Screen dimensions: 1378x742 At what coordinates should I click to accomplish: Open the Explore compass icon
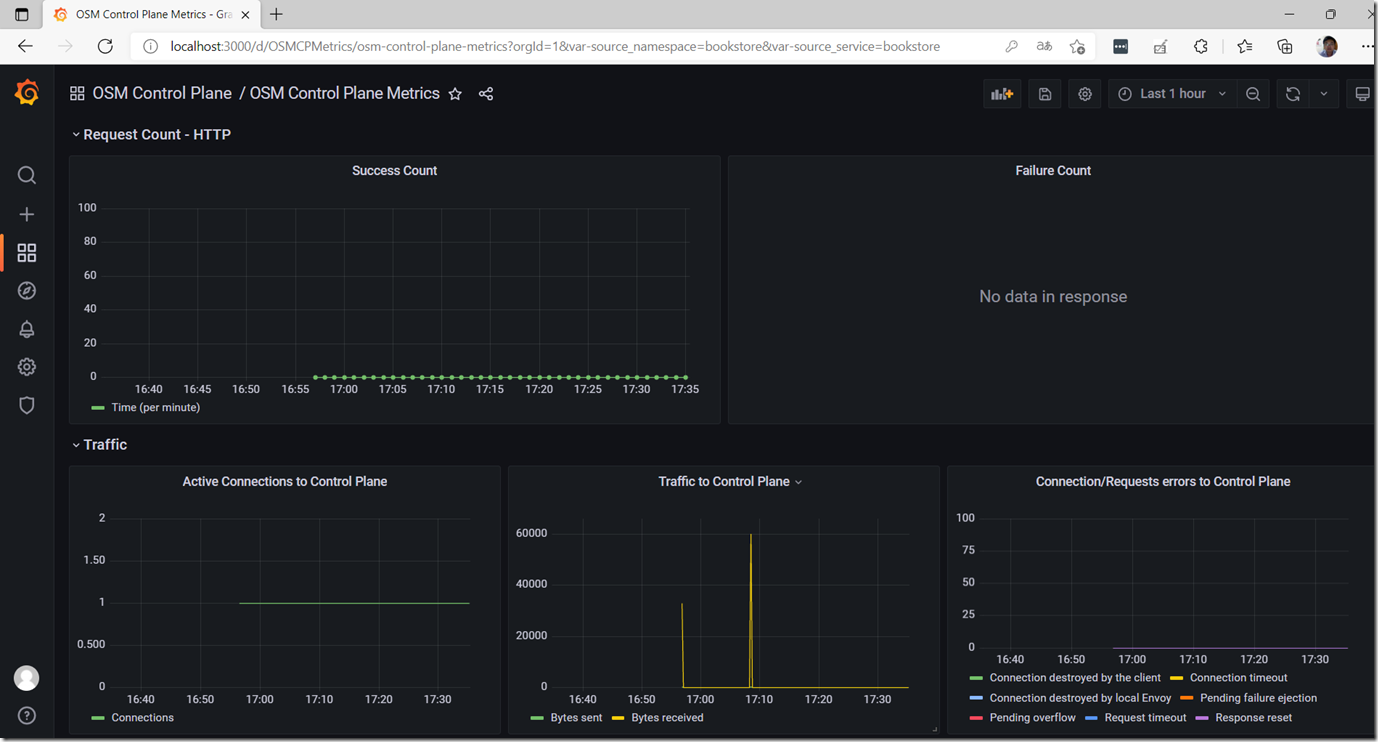pos(27,291)
